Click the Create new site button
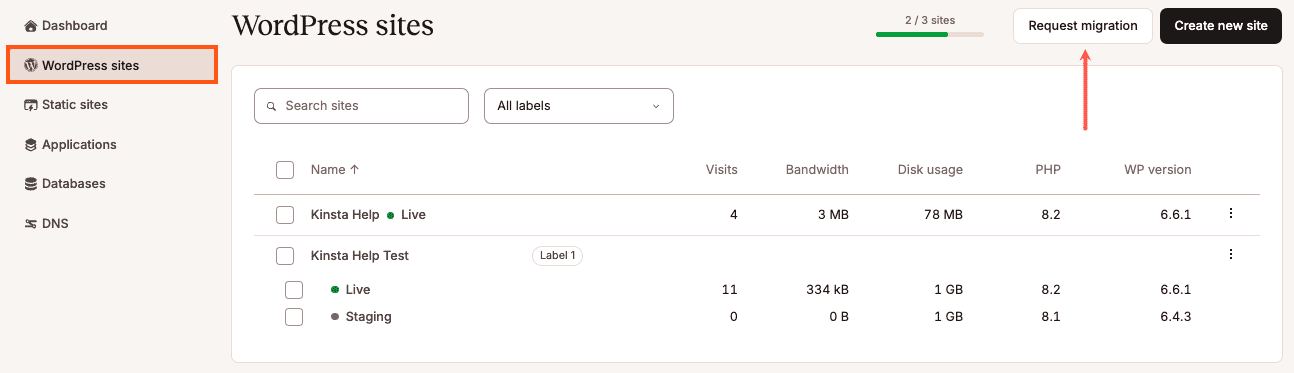This screenshot has width=1294, height=373. (x=1221, y=26)
